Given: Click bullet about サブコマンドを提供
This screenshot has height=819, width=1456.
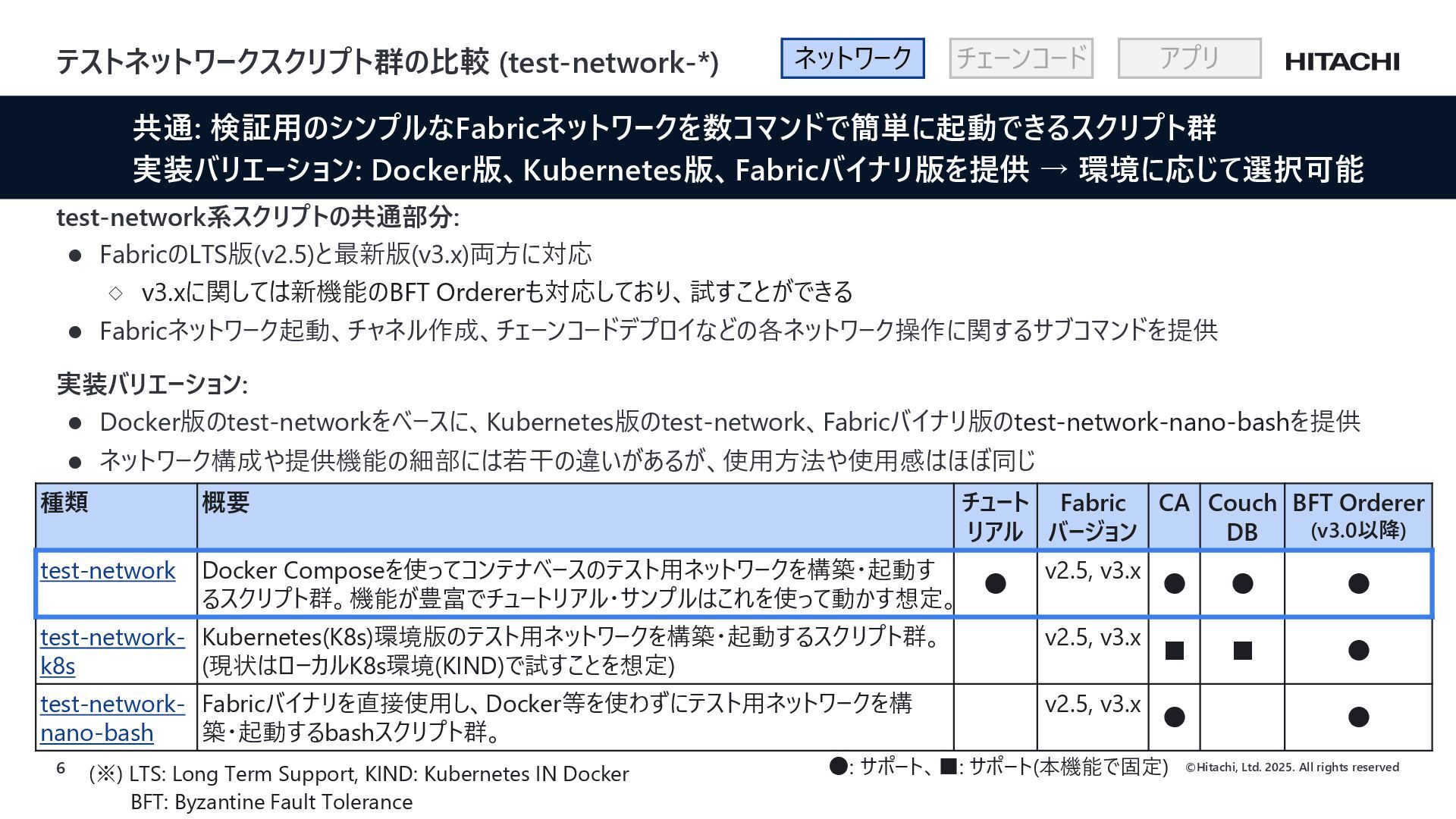Looking at the screenshot, I should pos(658,331).
